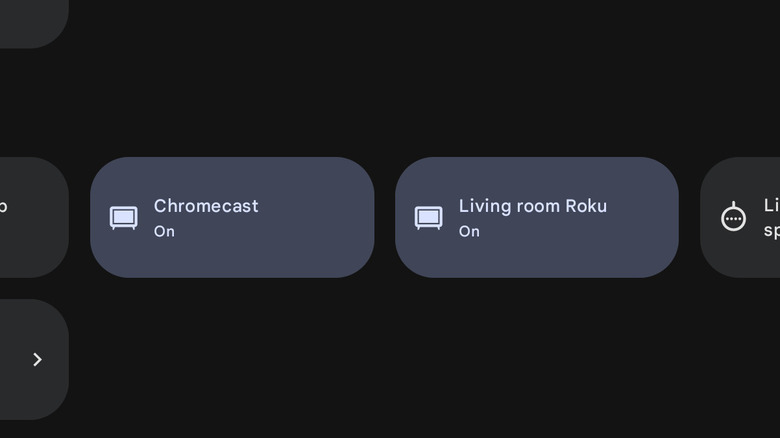Click the cut-off "Li" label on speaker tile
The width and height of the screenshot is (780, 438).
click(x=771, y=205)
